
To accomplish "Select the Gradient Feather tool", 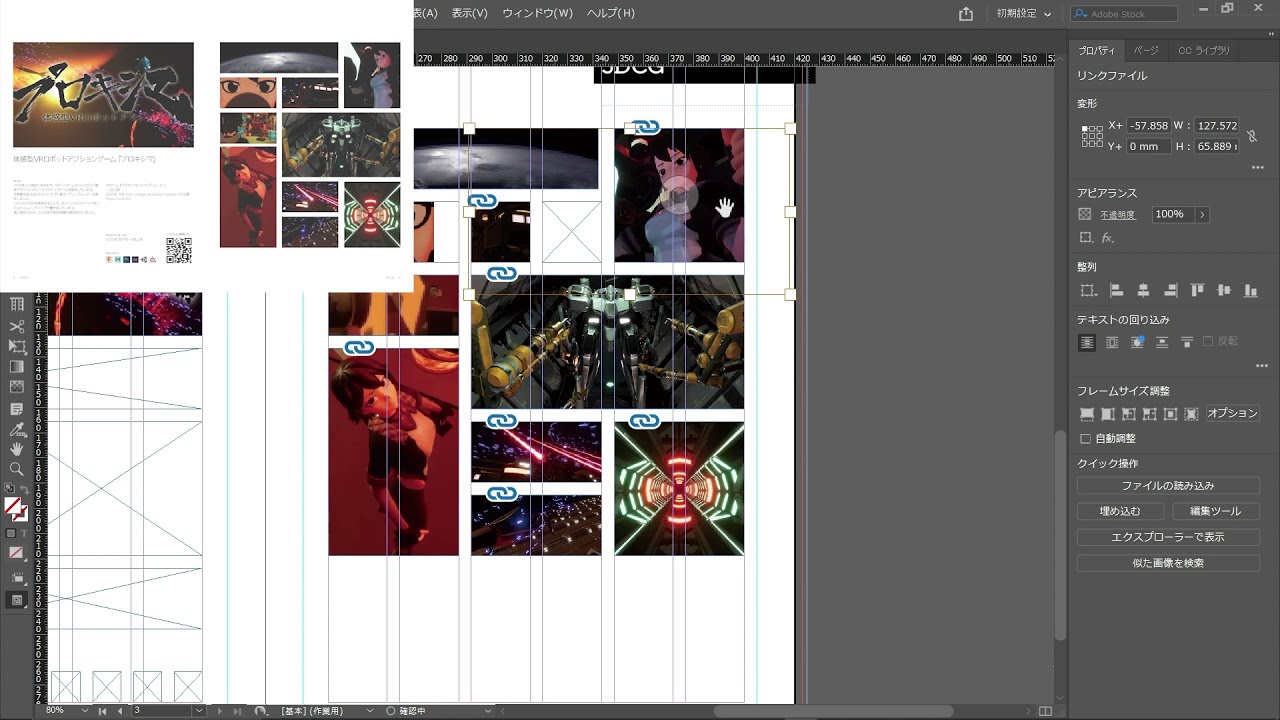I will [17, 386].
